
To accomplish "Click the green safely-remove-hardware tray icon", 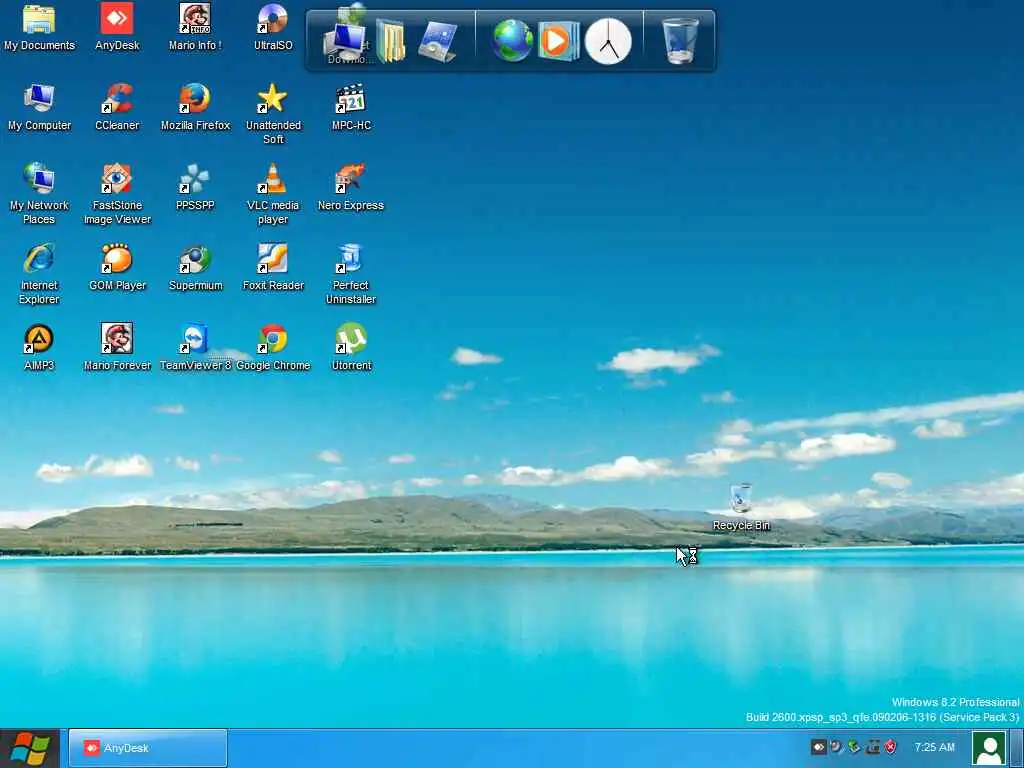I will click(x=854, y=746).
